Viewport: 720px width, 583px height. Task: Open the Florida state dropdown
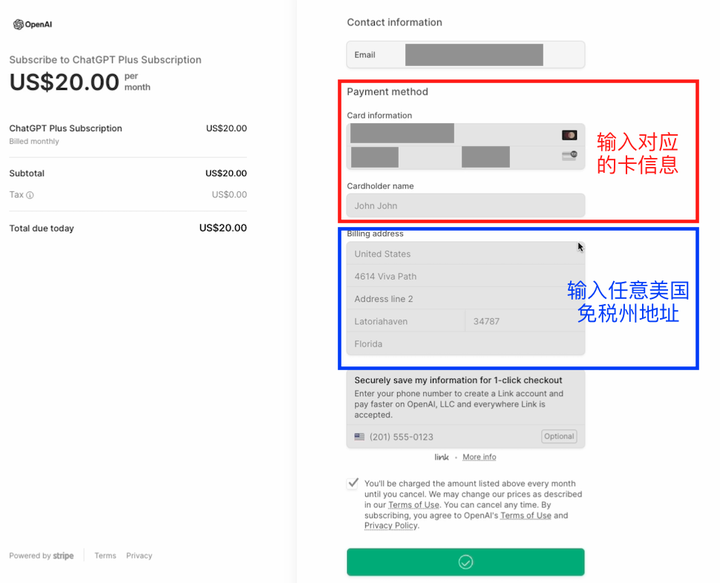click(465, 344)
